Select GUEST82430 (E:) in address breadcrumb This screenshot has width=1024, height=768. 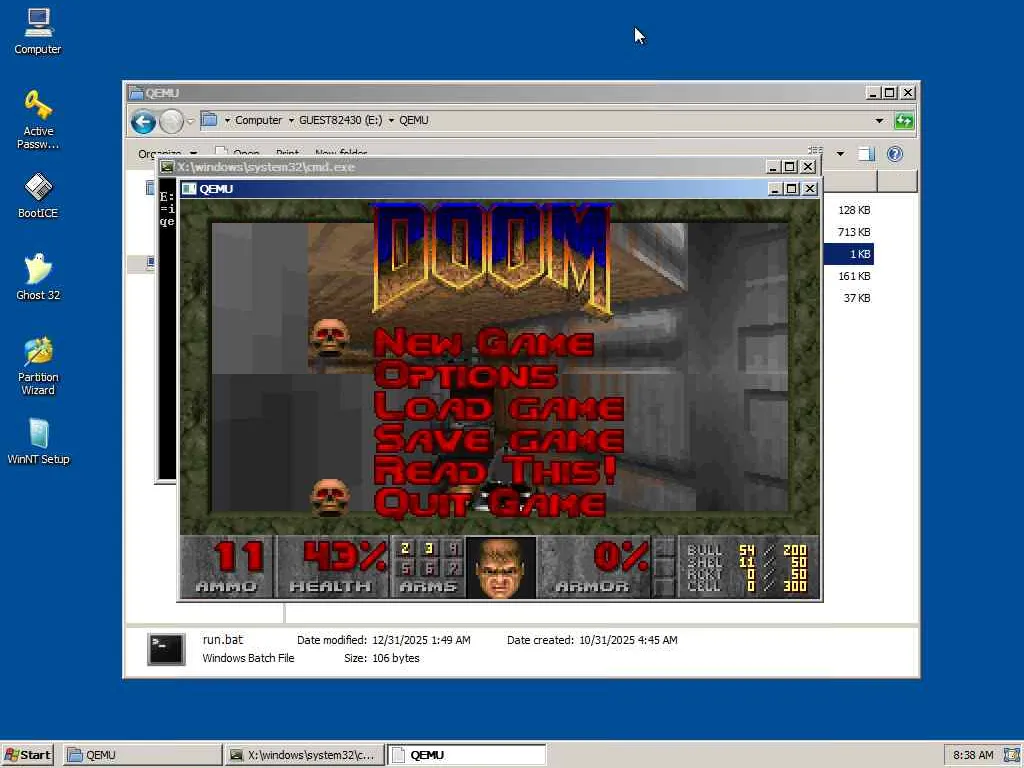click(340, 120)
